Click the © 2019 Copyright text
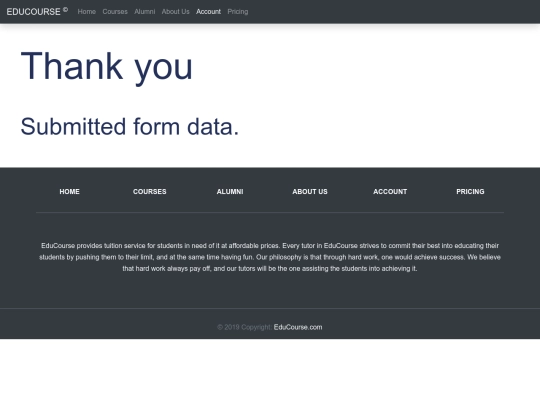Viewport: 540px width, 405px height. point(245,327)
